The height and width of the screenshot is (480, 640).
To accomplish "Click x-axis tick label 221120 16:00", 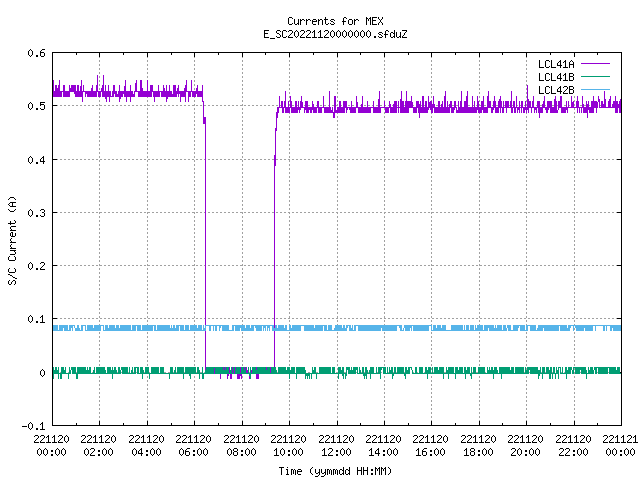I will [431, 446].
